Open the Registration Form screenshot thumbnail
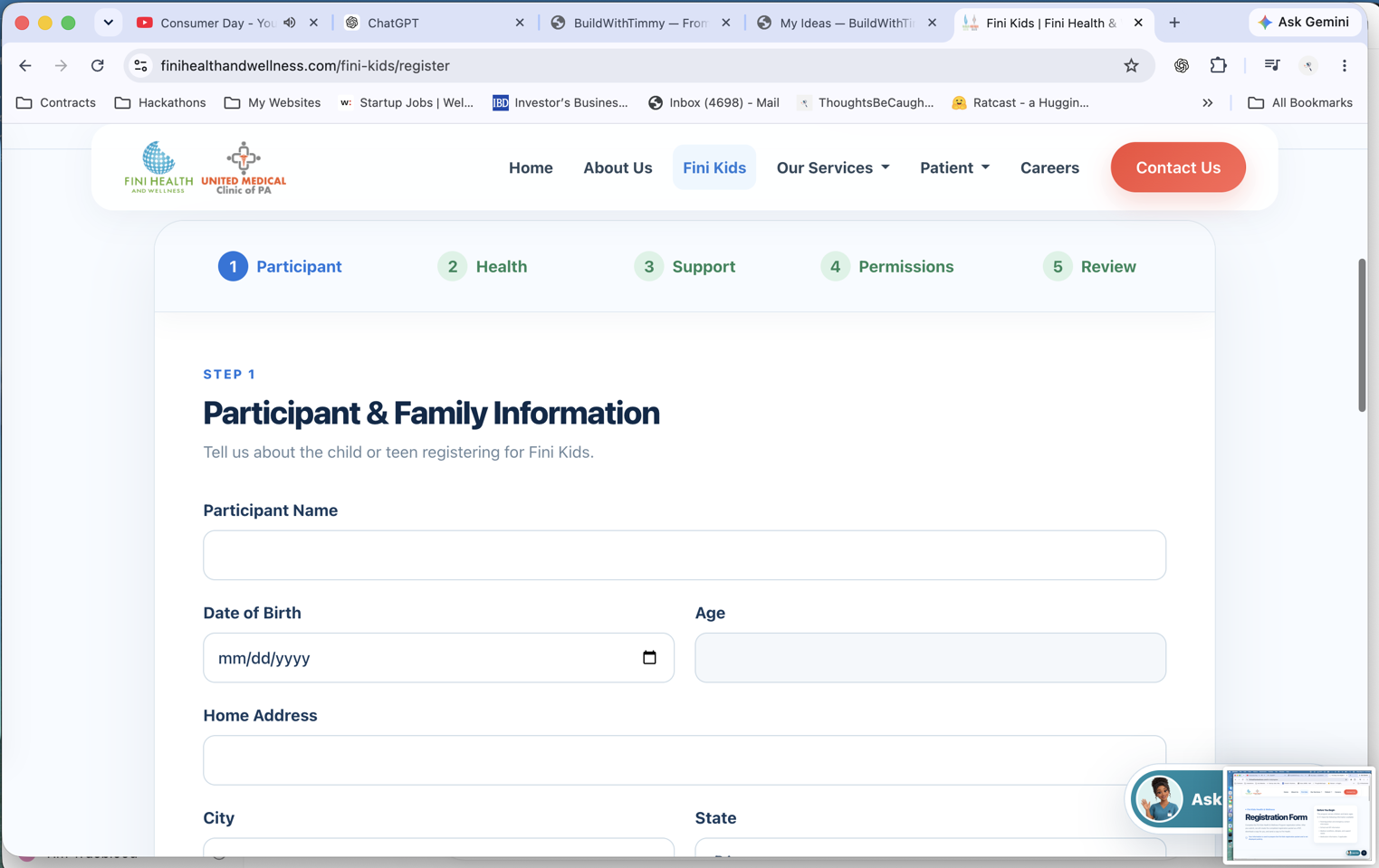 coord(1300,815)
